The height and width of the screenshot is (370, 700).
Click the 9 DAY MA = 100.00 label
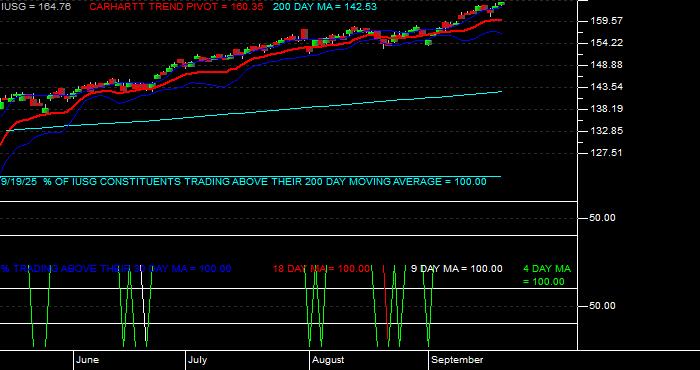pos(456,269)
